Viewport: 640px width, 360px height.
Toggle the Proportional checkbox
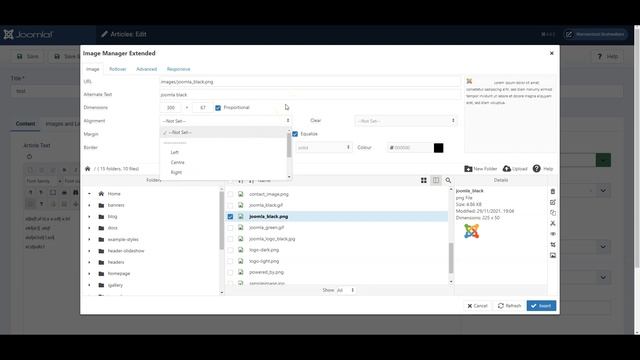218,108
